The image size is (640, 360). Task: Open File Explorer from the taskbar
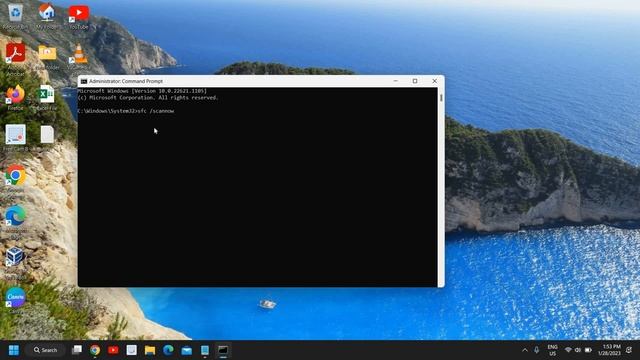[150, 350]
